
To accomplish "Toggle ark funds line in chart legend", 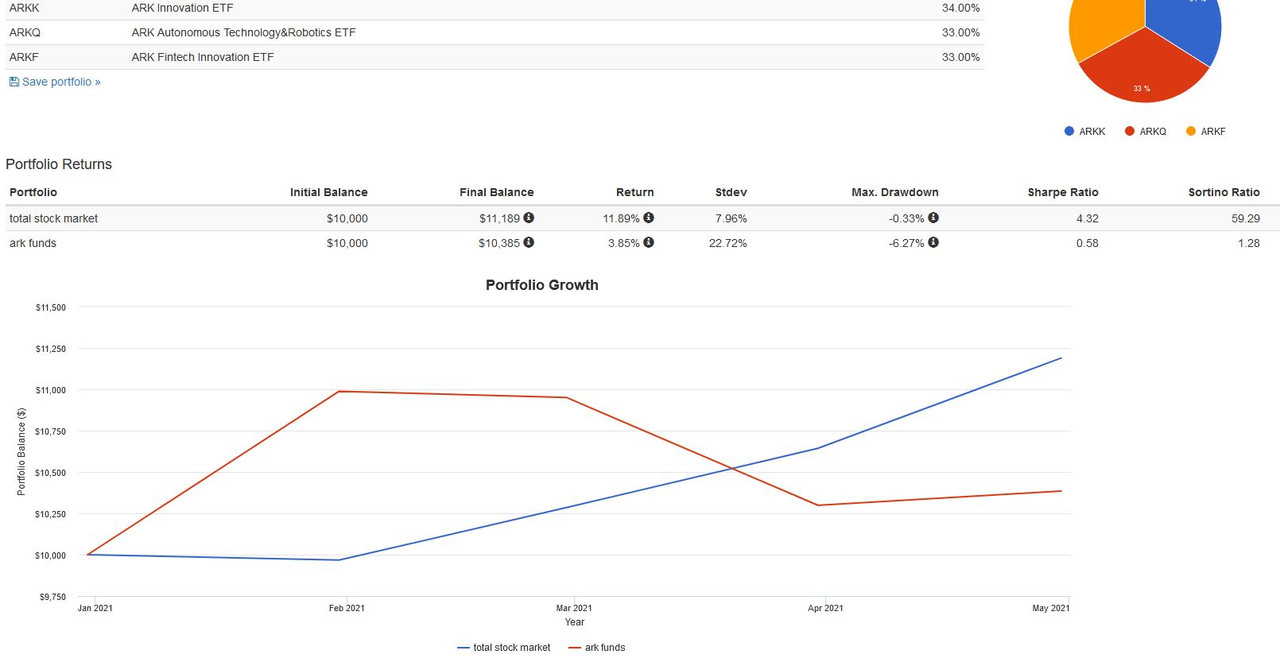I will click(x=597, y=648).
